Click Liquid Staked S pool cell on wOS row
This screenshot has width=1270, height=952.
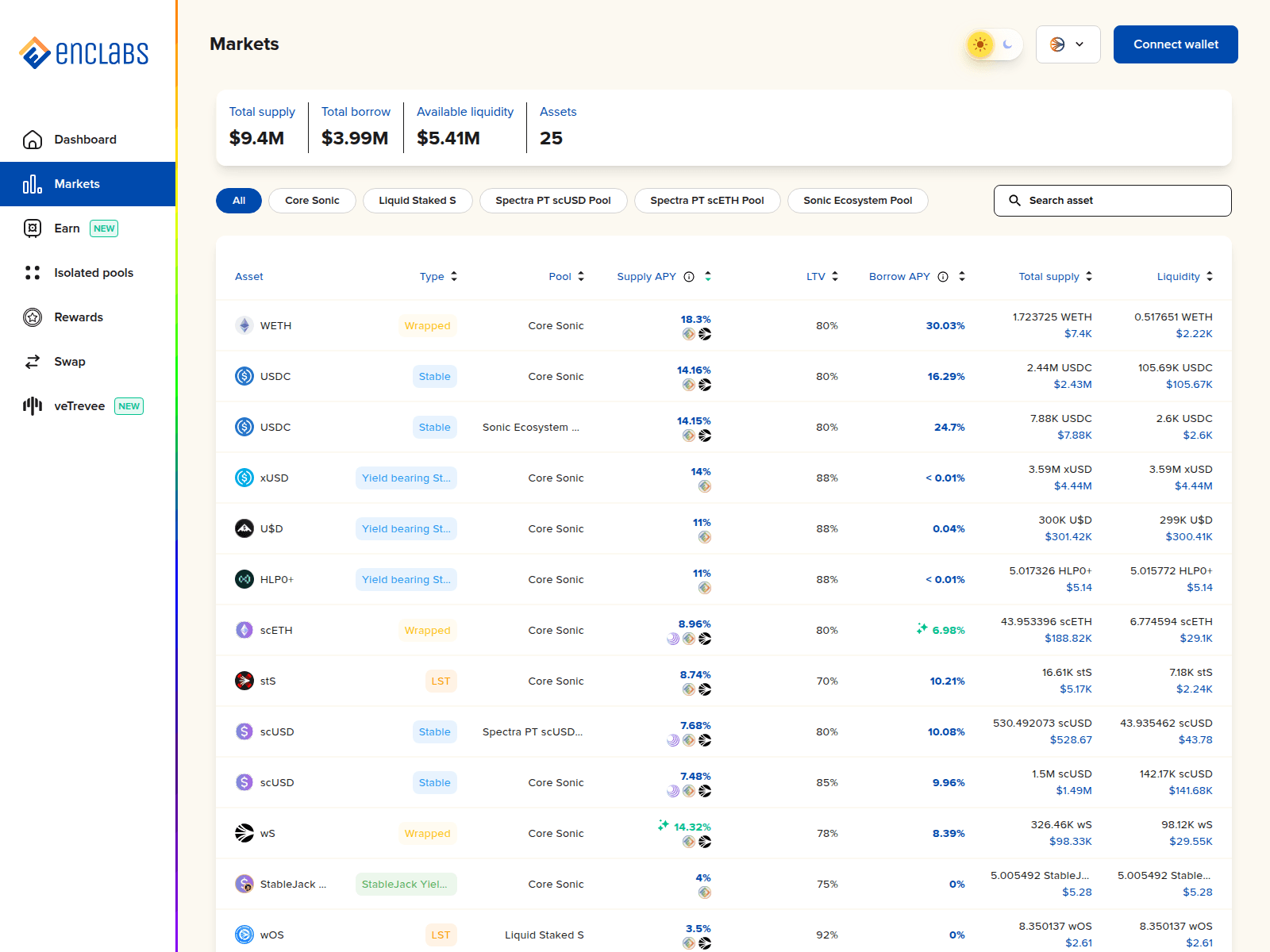(x=545, y=935)
